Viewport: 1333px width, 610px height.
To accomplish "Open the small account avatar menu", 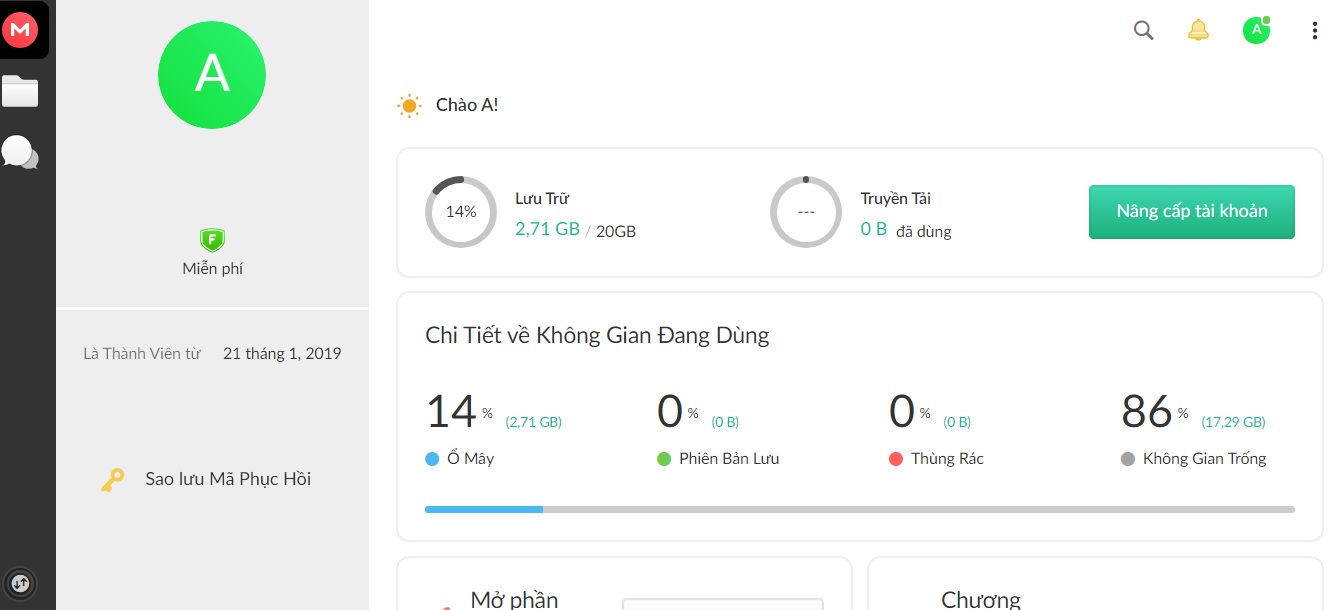I will pos(1257,30).
